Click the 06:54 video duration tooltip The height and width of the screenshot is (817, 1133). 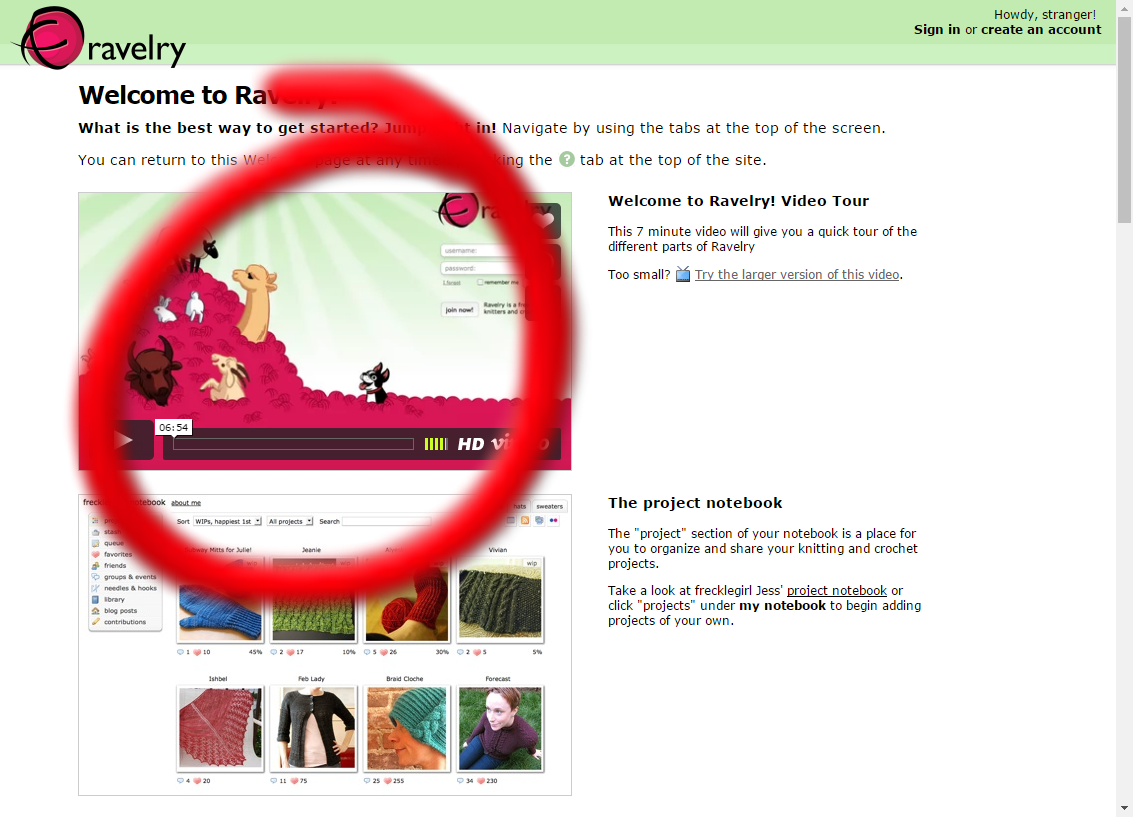click(173, 428)
